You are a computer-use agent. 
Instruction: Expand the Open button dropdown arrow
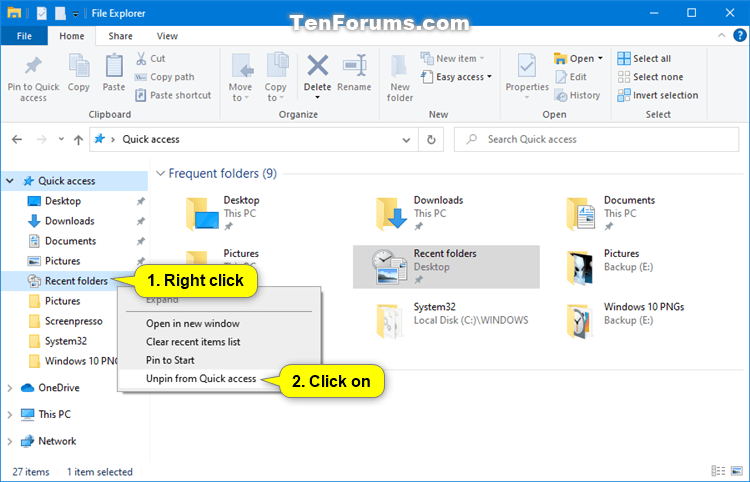[600, 58]
